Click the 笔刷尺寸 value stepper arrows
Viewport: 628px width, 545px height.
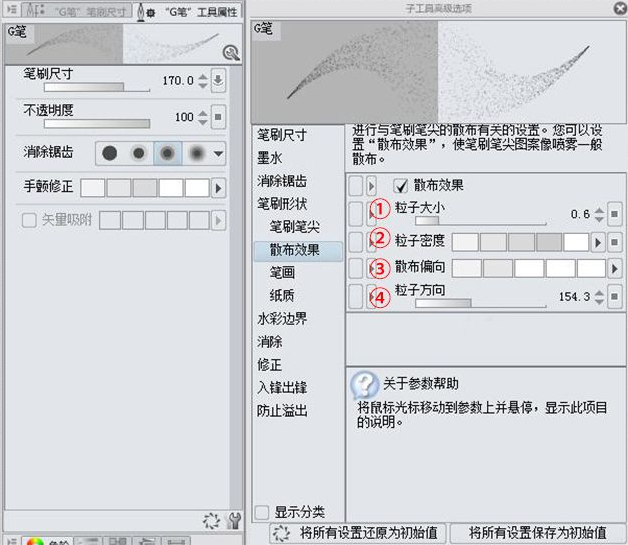point(203,80)
